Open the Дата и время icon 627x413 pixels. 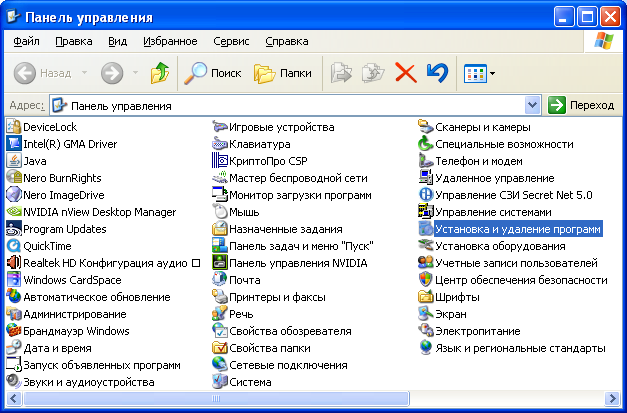14,347
